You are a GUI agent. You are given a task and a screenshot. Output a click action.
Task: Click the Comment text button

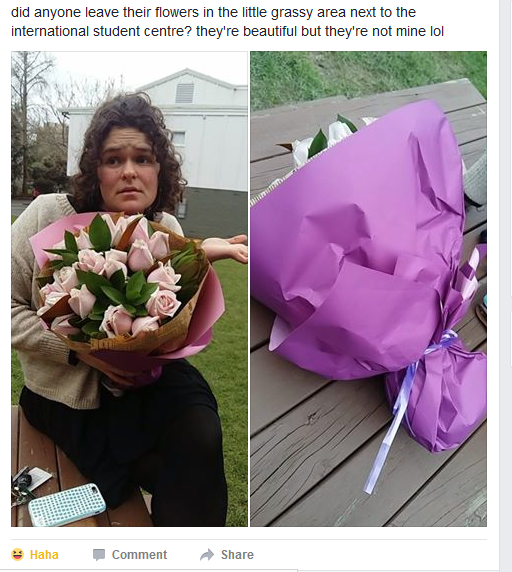point(139,555)
